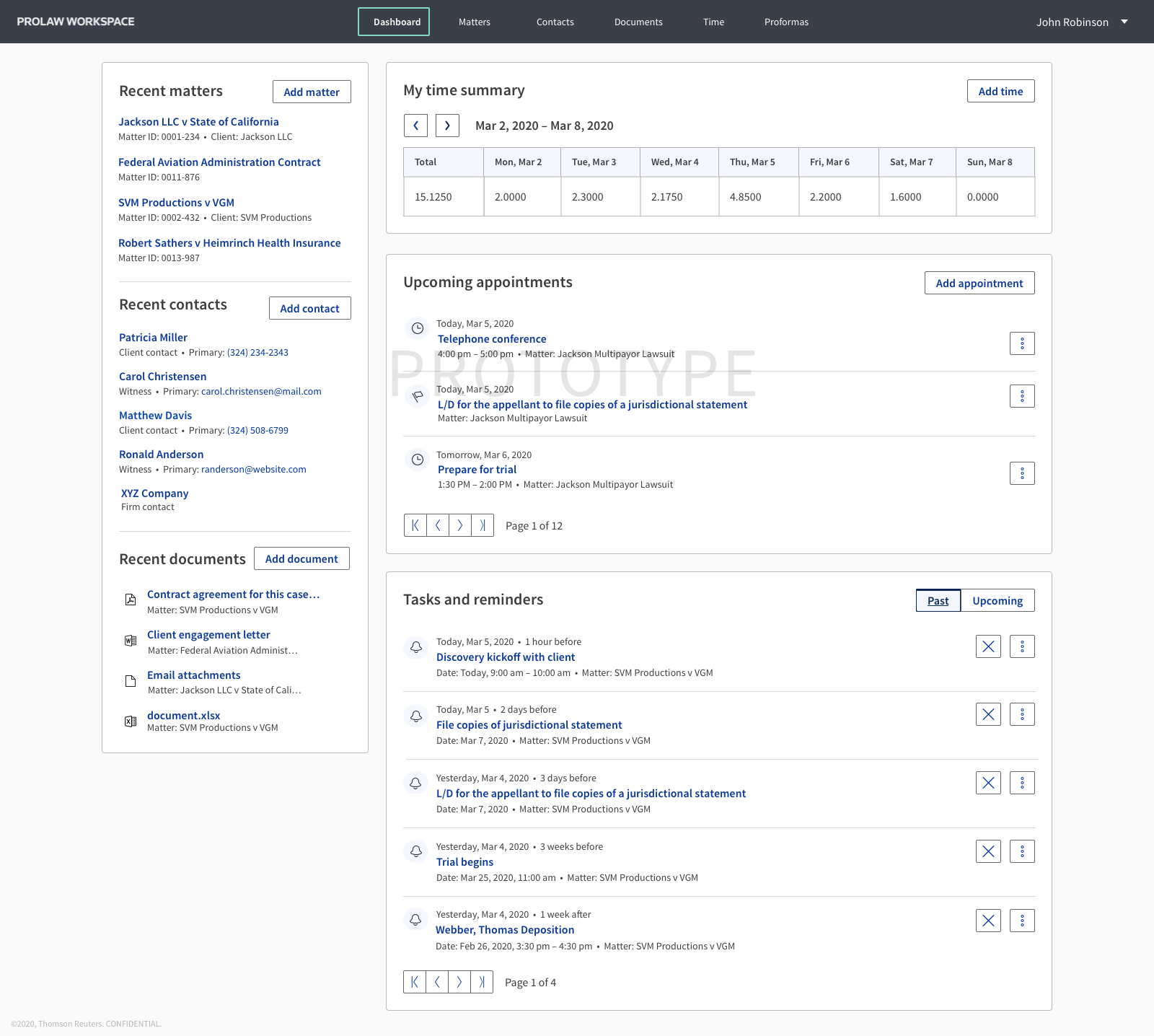Switch to Upcoming tasks view
The image size is (1154, 1036).
tap(997, 600)
